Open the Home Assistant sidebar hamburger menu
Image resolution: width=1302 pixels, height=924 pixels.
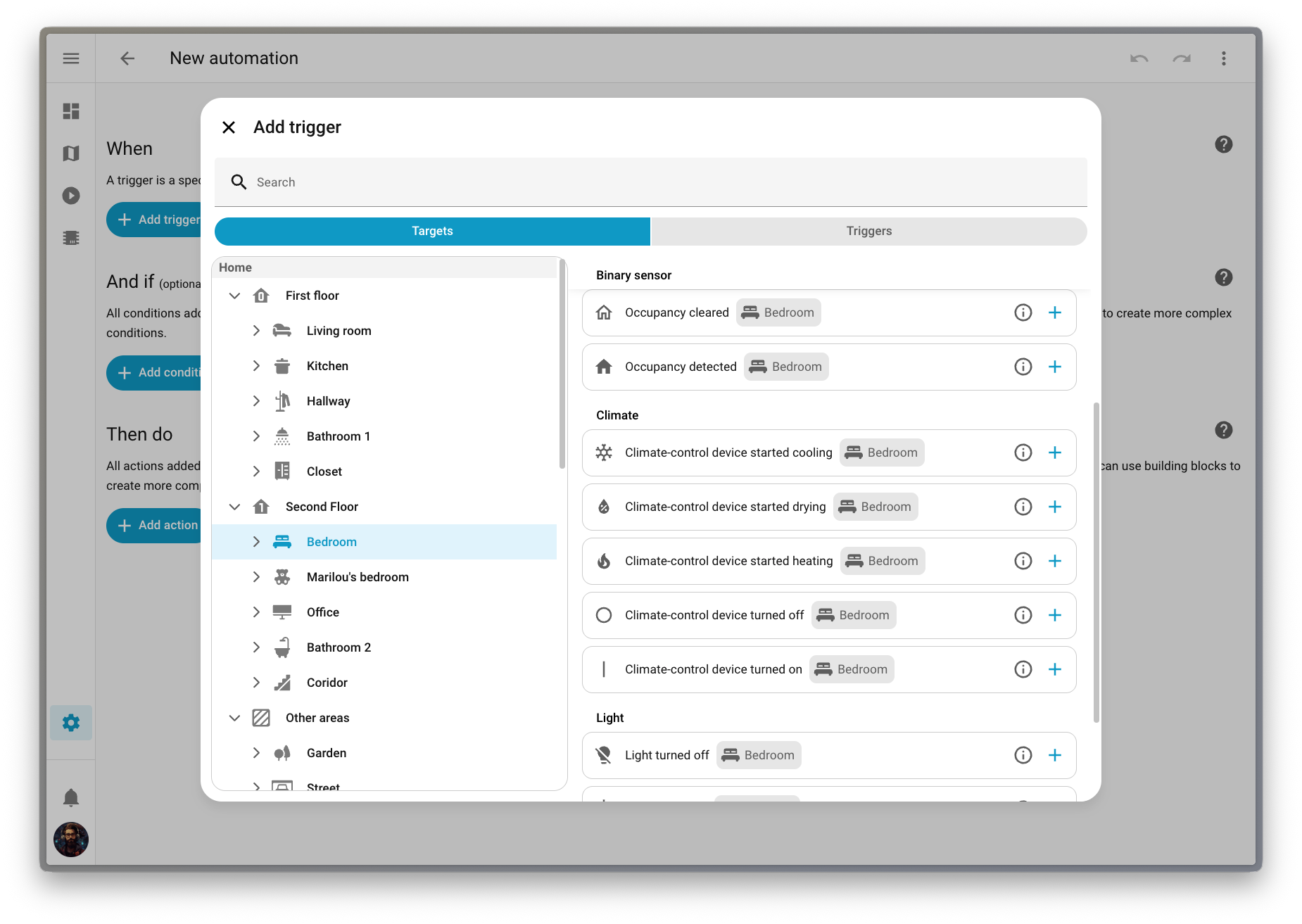[70, 58]
